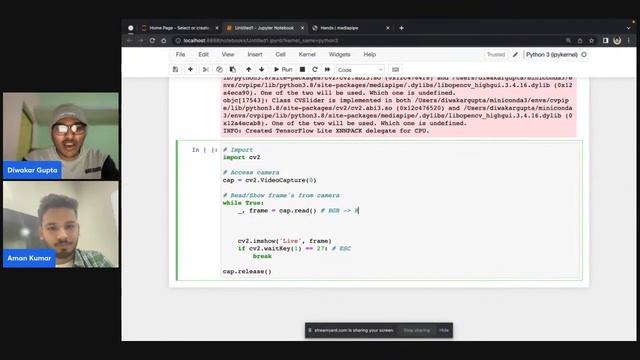The height and width of the screenshot is (360, 640).
Task: Open the View menu
Action: point(228,54)
